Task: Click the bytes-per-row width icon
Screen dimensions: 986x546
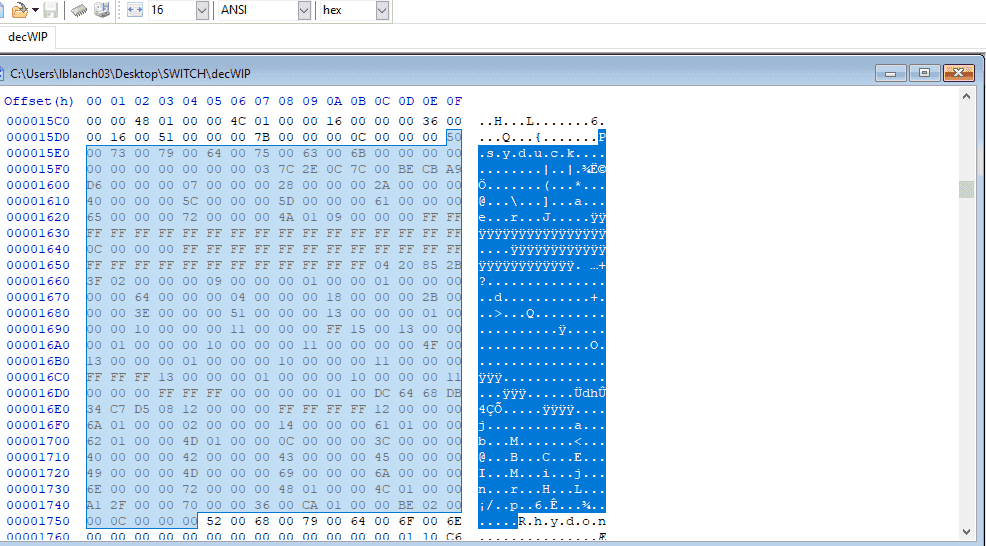Action: (135, 10)
